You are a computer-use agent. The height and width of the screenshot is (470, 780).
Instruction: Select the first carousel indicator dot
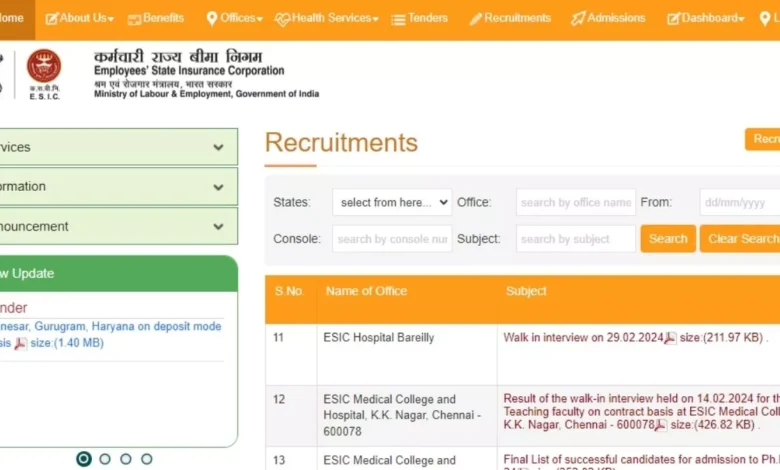pyautogui.click(x=84, y=459)
